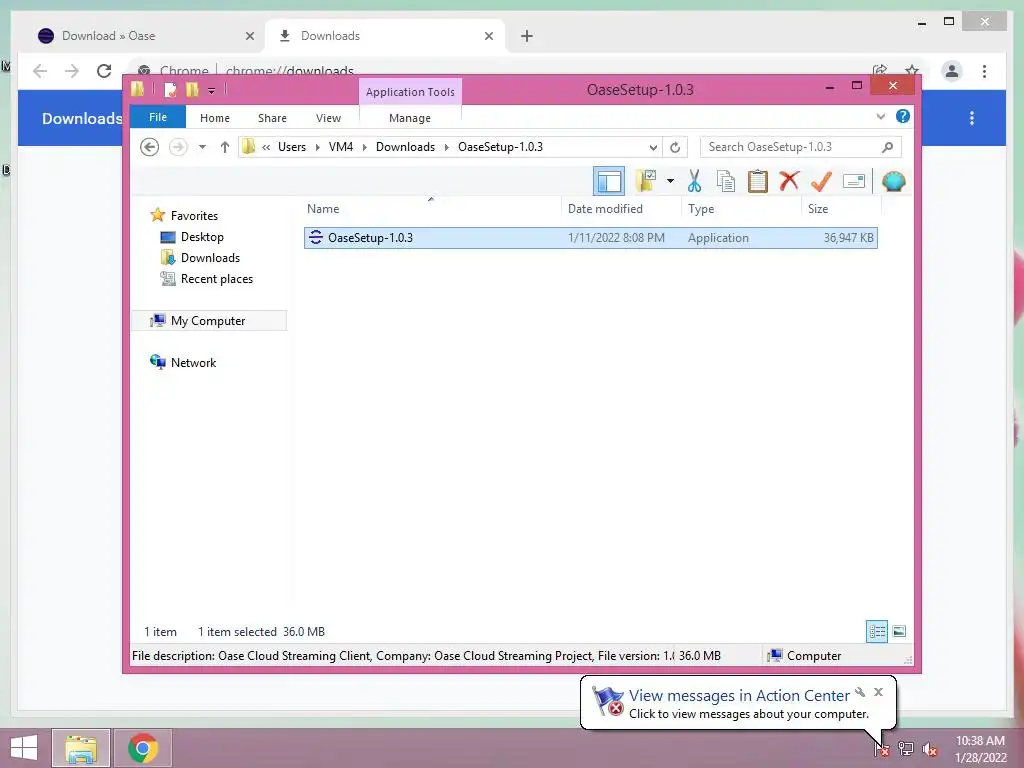Click the folder system icon in the title bar
Image resolution: width=1024 pixels, height=768 pixels.
pos(138,89)
